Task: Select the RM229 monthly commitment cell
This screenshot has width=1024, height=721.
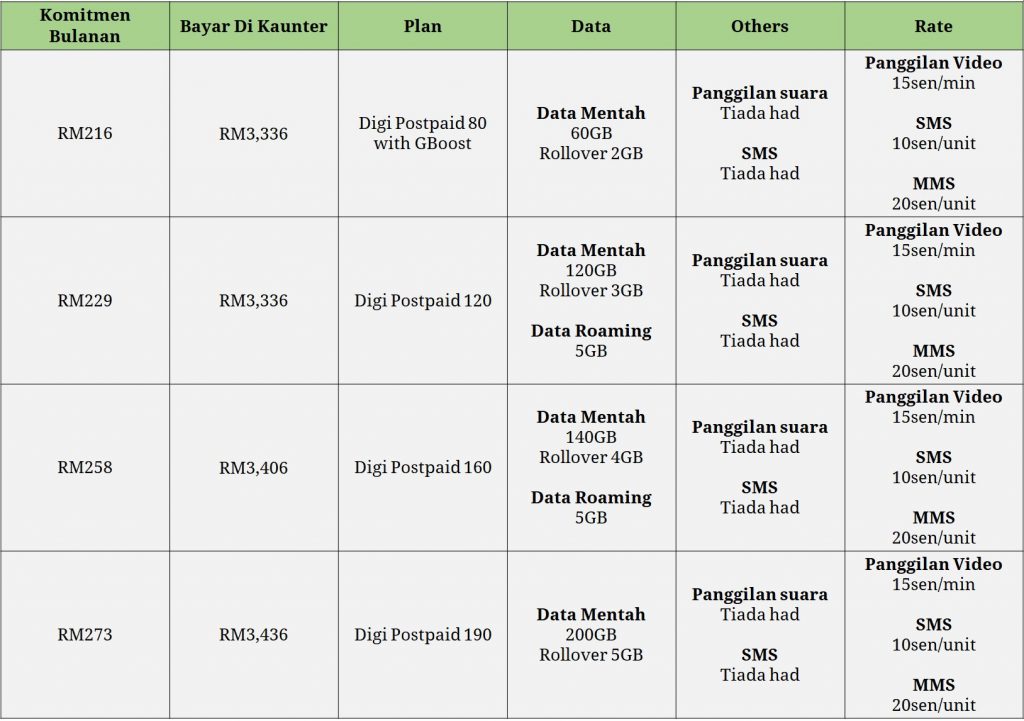Action: tap(85, 300)
